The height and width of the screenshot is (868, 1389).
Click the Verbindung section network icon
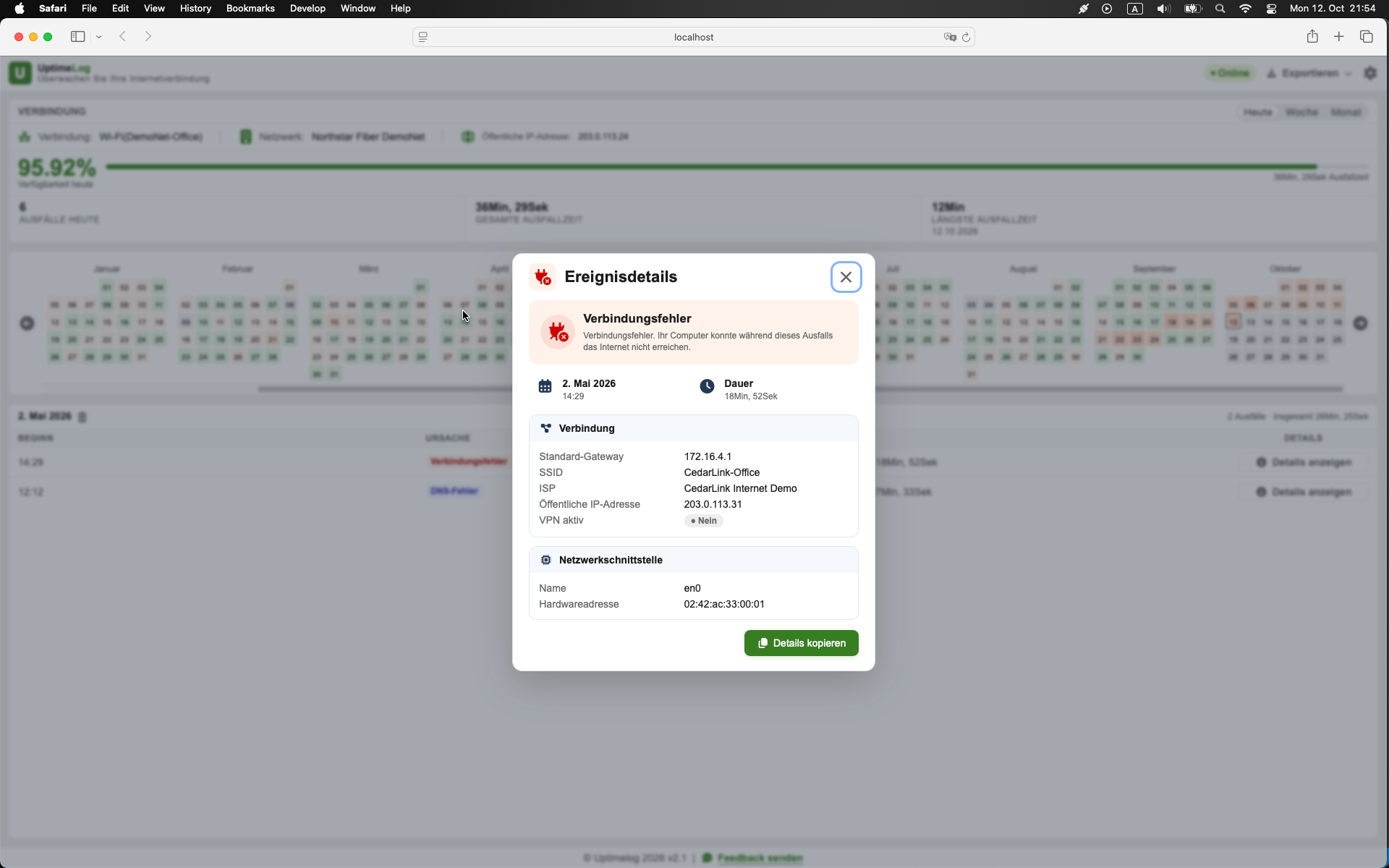click(x=546, y=428)
